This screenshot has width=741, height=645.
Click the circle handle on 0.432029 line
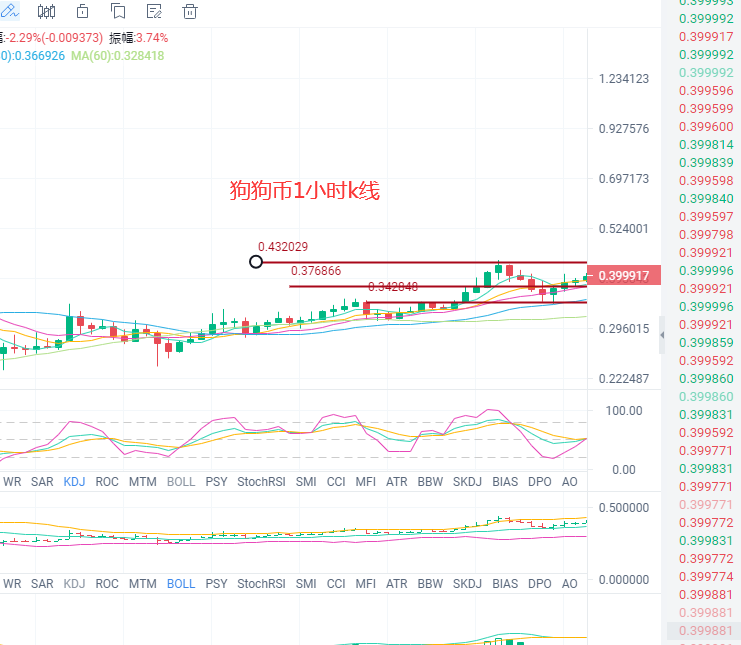256,262
